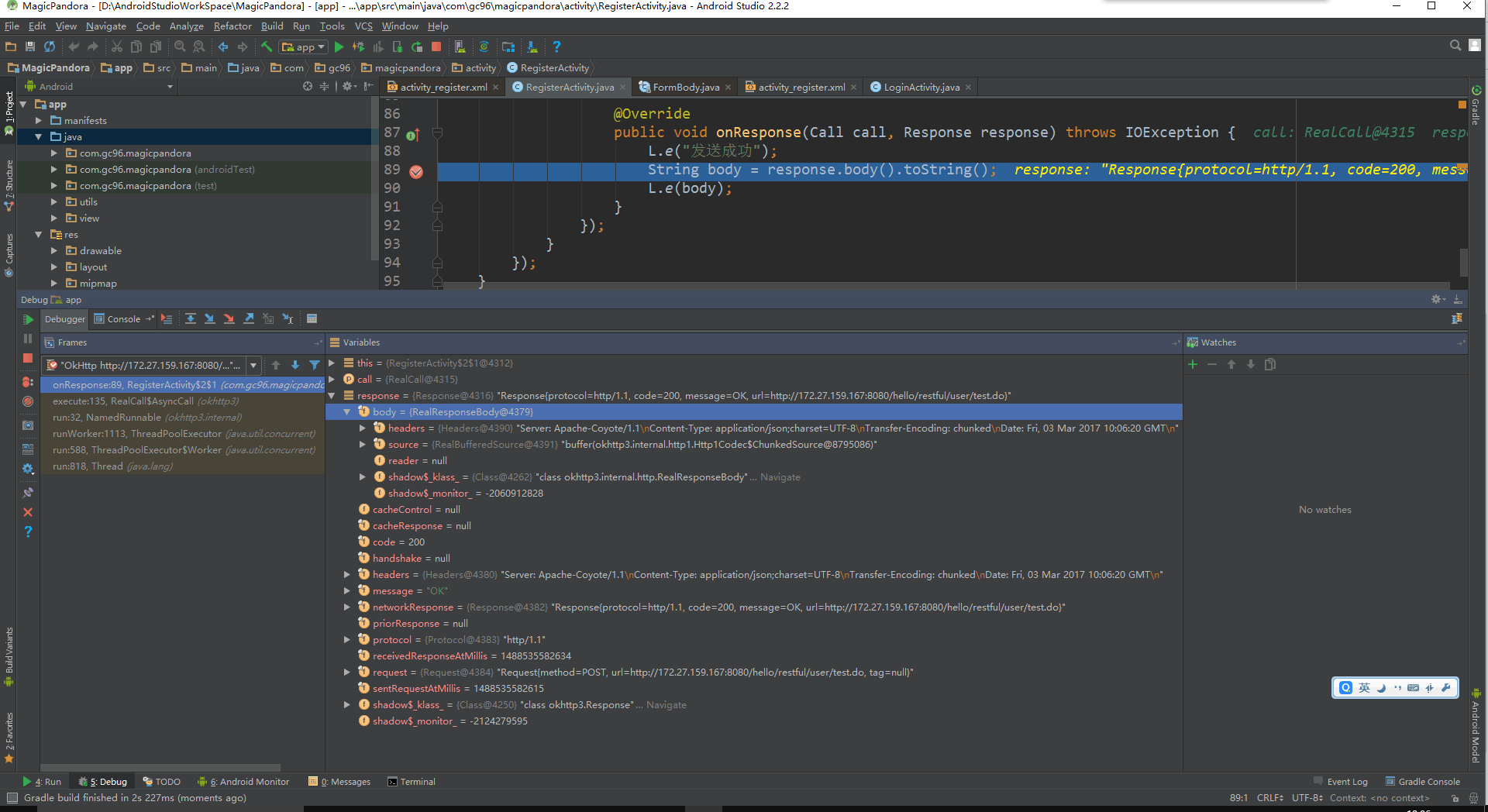Close the RegisterActivity.java tab
Screen dimensions: 1488x812
[622, 88]
